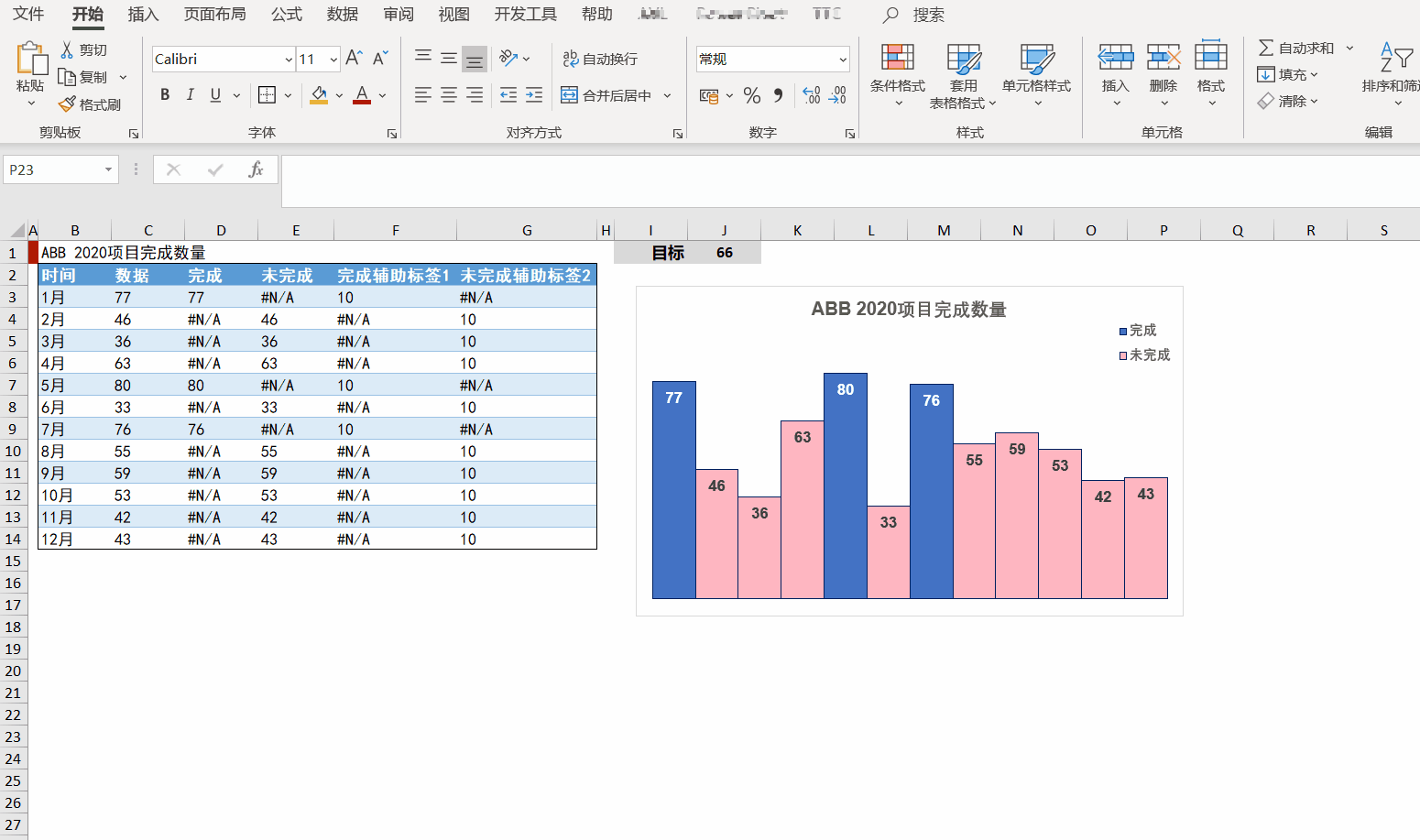Open the Number group dialog launcher

tap(850, 134)
